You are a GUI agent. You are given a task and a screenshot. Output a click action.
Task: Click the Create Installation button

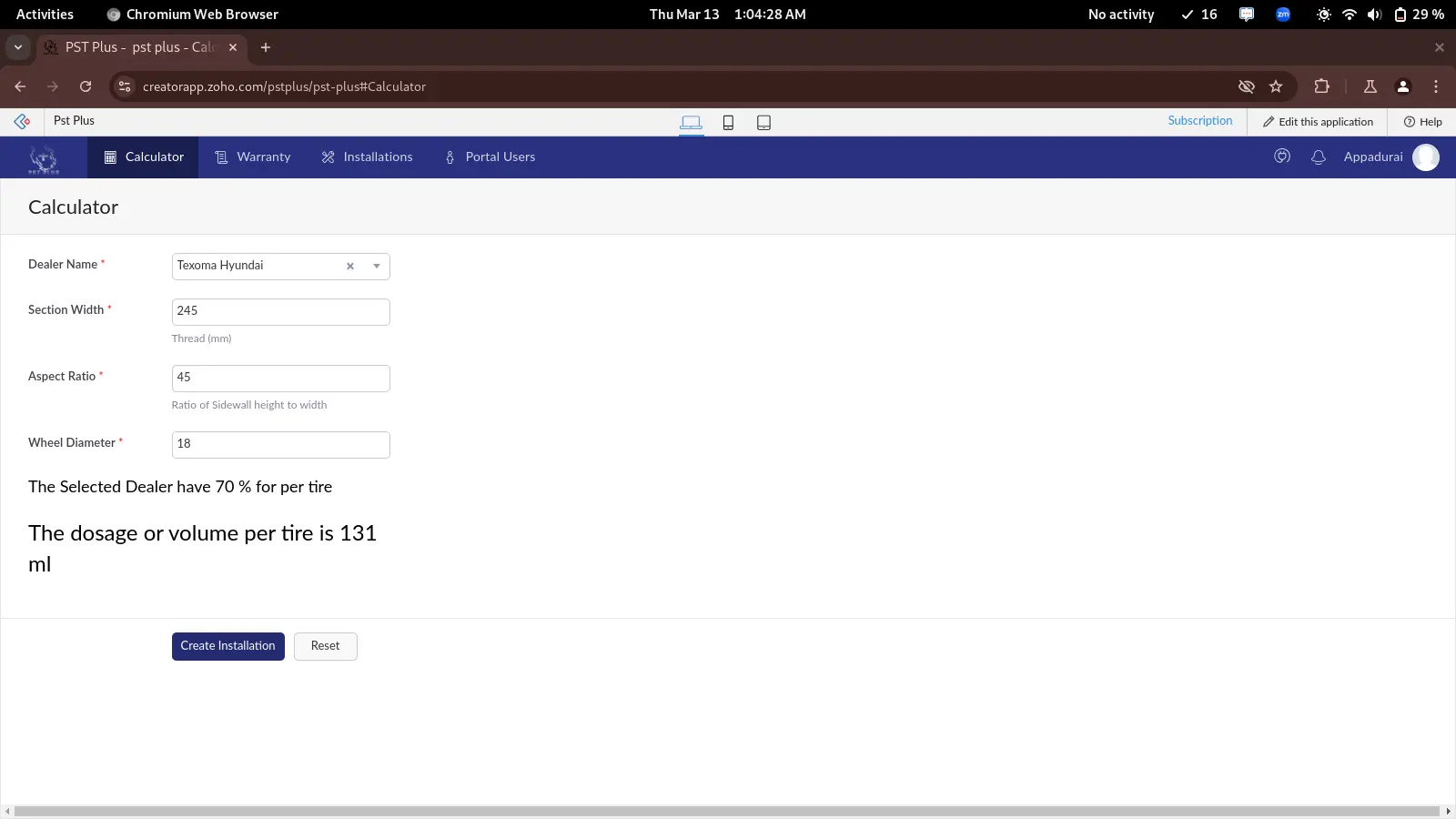pos(227,645)
